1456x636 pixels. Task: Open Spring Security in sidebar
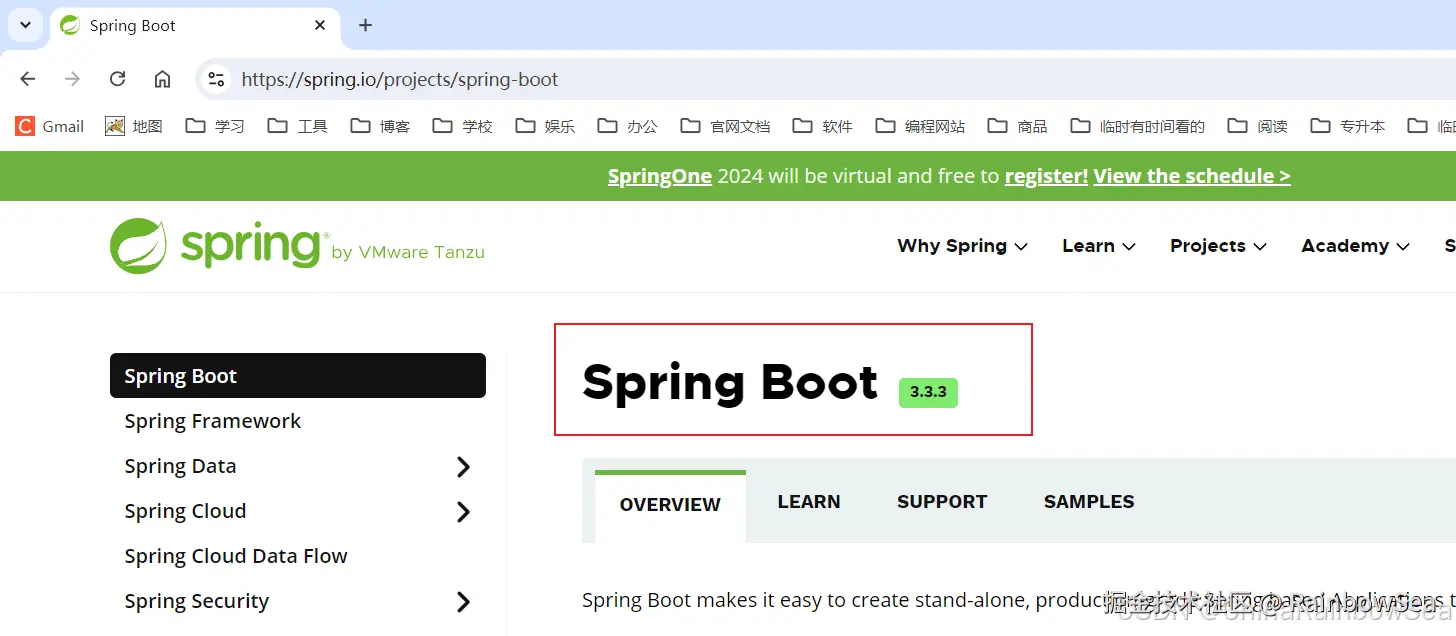pos(196,601)
